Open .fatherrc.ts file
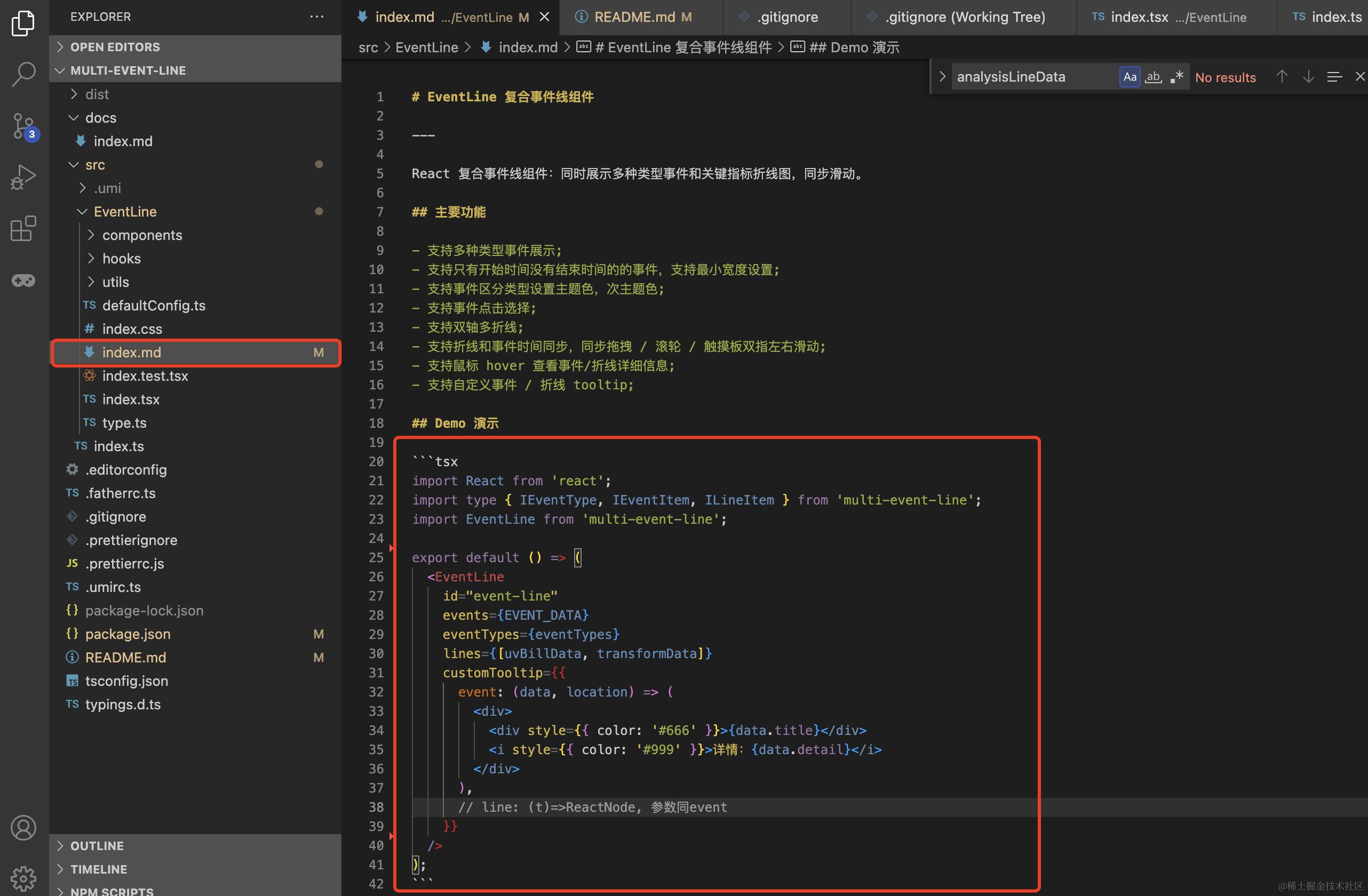1368x896 pixels. [x=195, y=493]
